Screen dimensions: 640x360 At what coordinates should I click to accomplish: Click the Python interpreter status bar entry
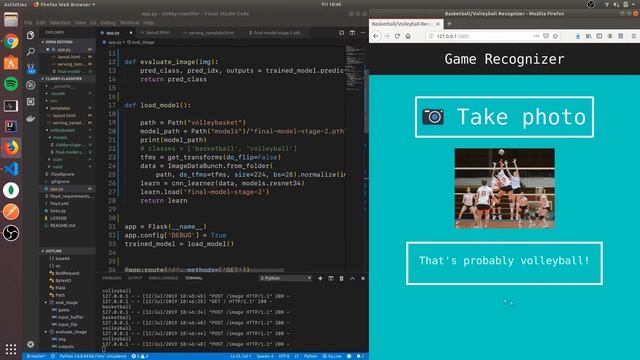click(93, 356)
